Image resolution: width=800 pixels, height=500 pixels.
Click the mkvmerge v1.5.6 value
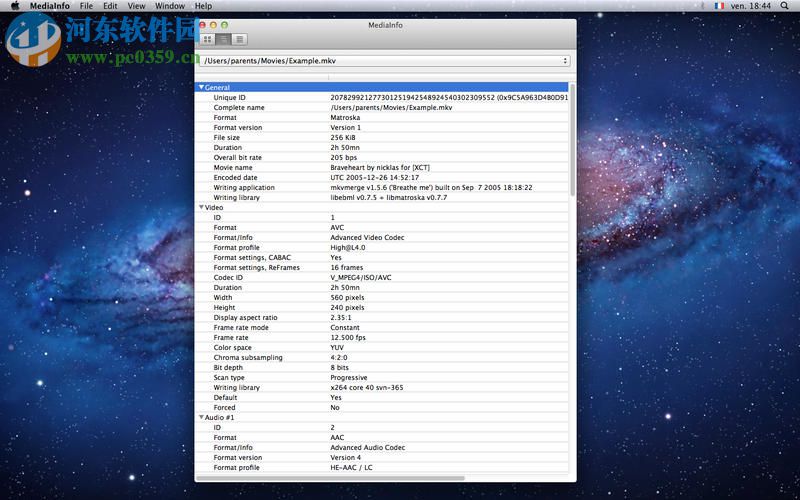(x=431, y=187)
